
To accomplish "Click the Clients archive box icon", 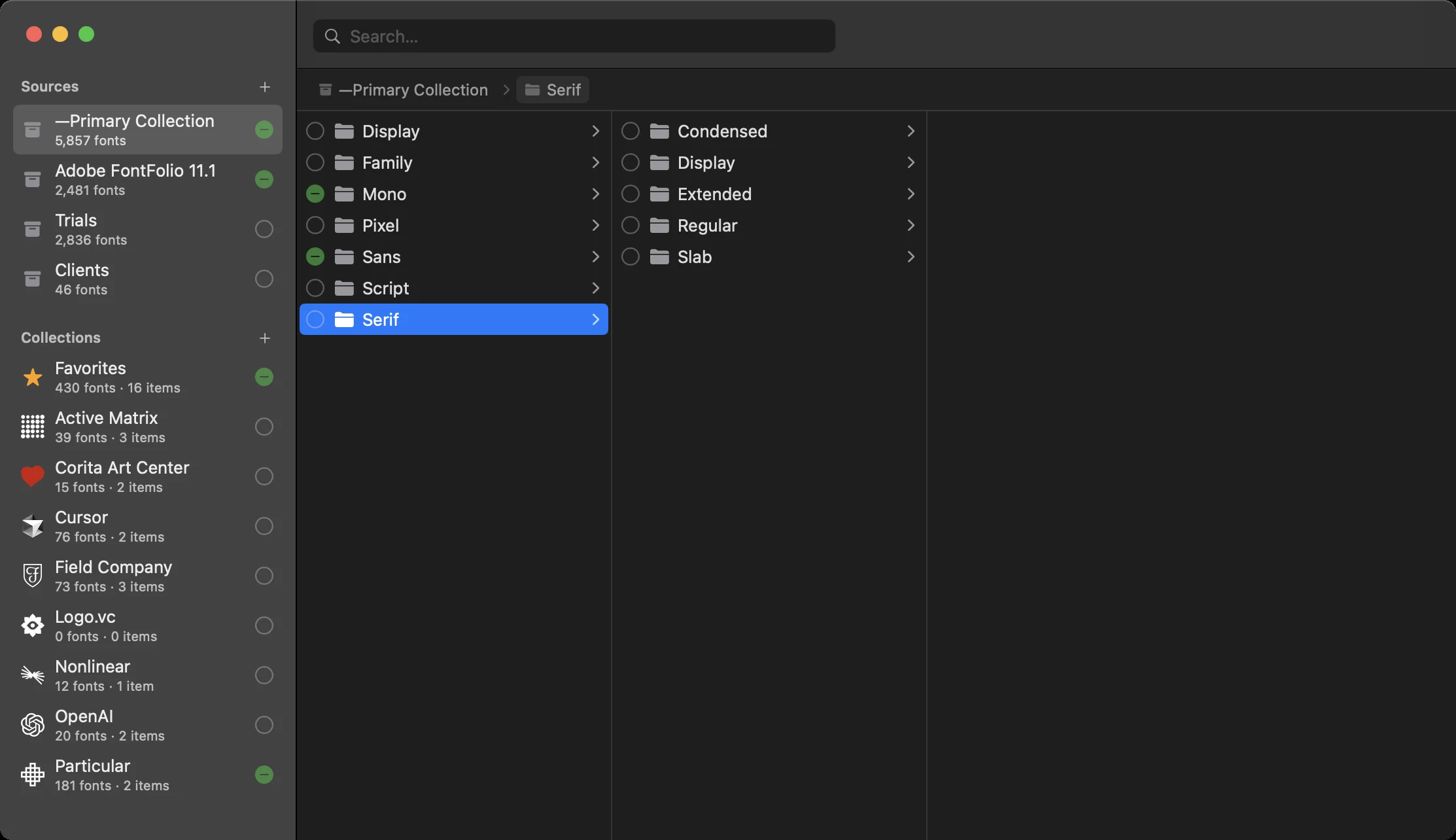I will [x=32, y=279].
